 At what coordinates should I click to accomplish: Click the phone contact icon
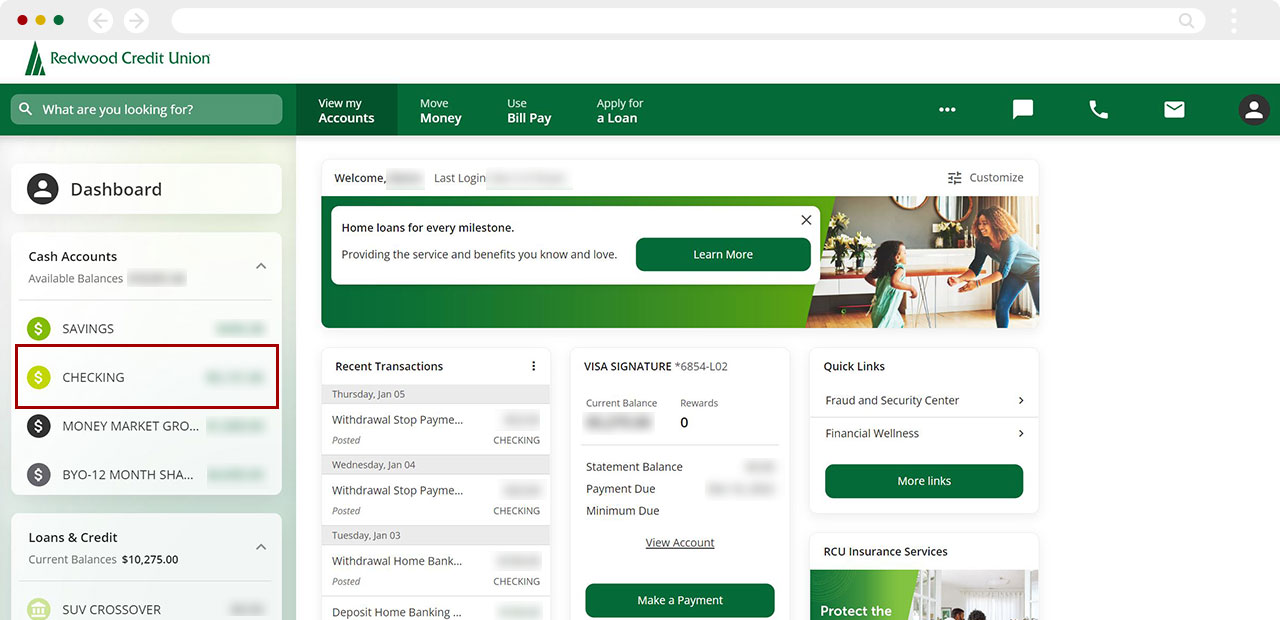pos(1098,110)
